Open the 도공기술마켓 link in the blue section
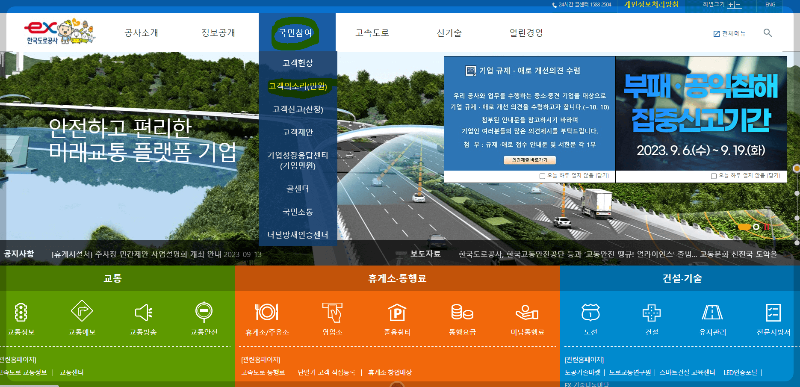The height and width of the screenshot is (387, 800). (x=583, y=372)
